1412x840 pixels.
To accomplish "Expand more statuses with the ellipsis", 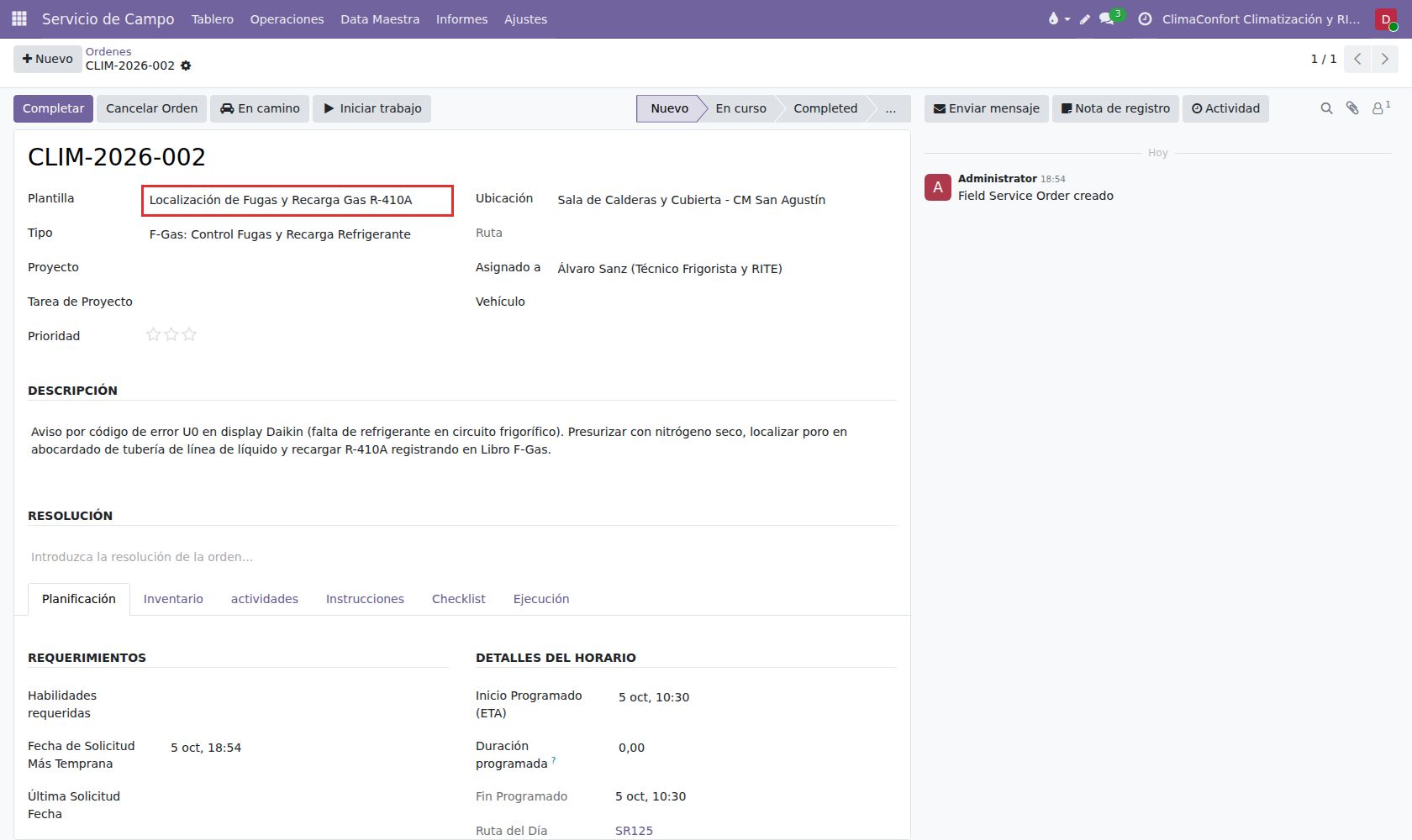I will [890, 108].
